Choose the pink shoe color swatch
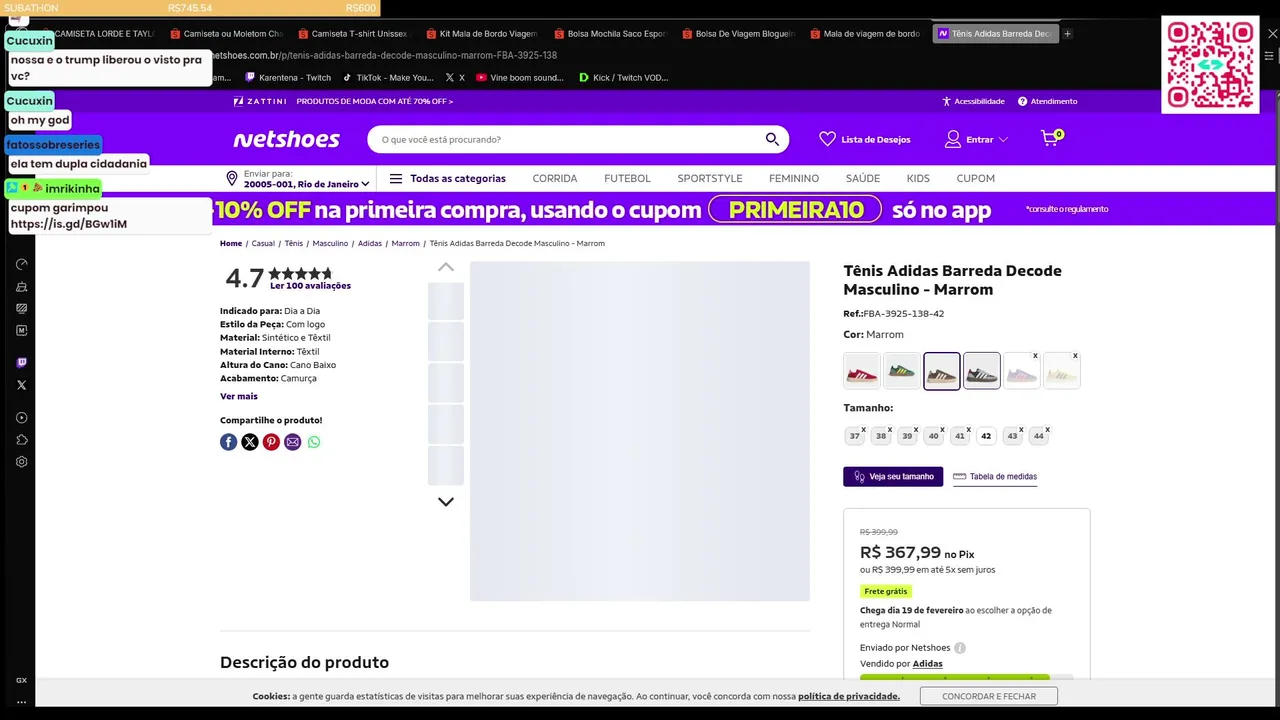The height and width of the screenshot is (720, 1280). coord(1022,371)
